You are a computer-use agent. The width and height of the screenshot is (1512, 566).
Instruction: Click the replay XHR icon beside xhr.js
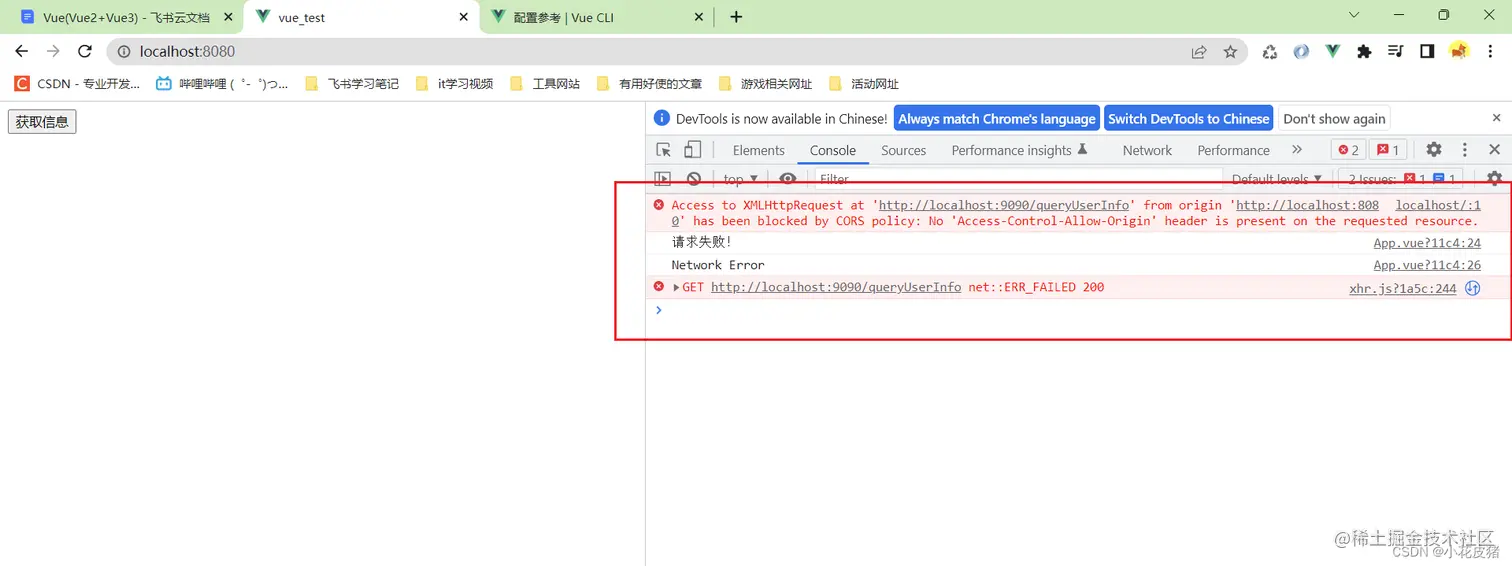(1472, 288)
